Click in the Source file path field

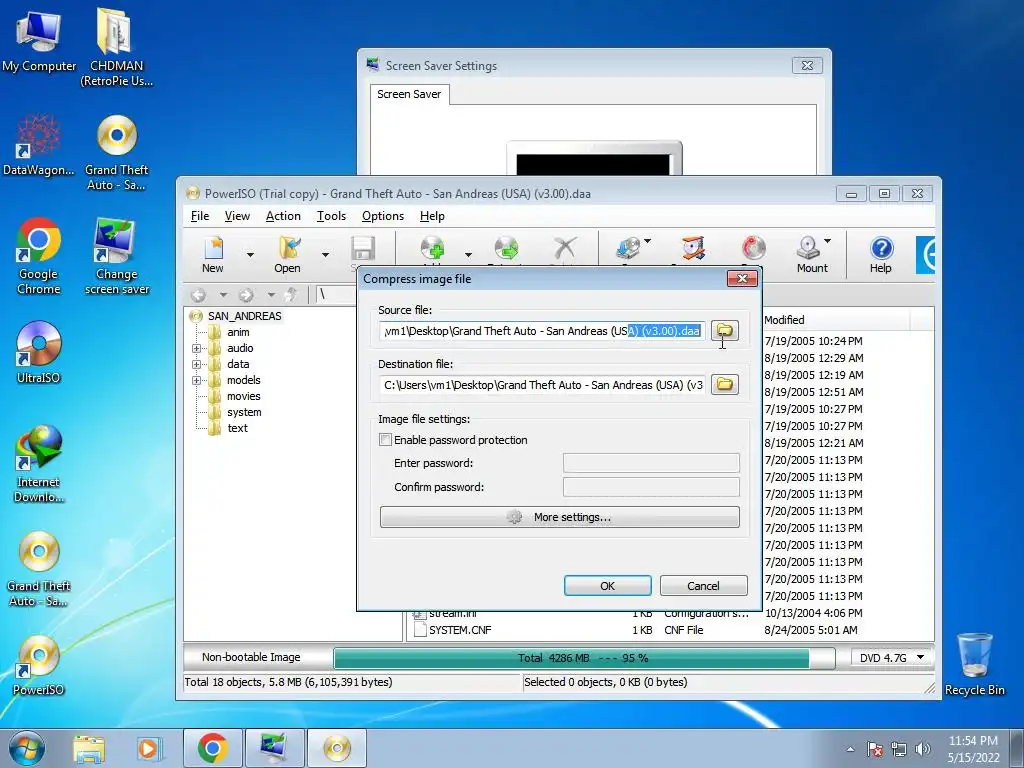point(542,330)
